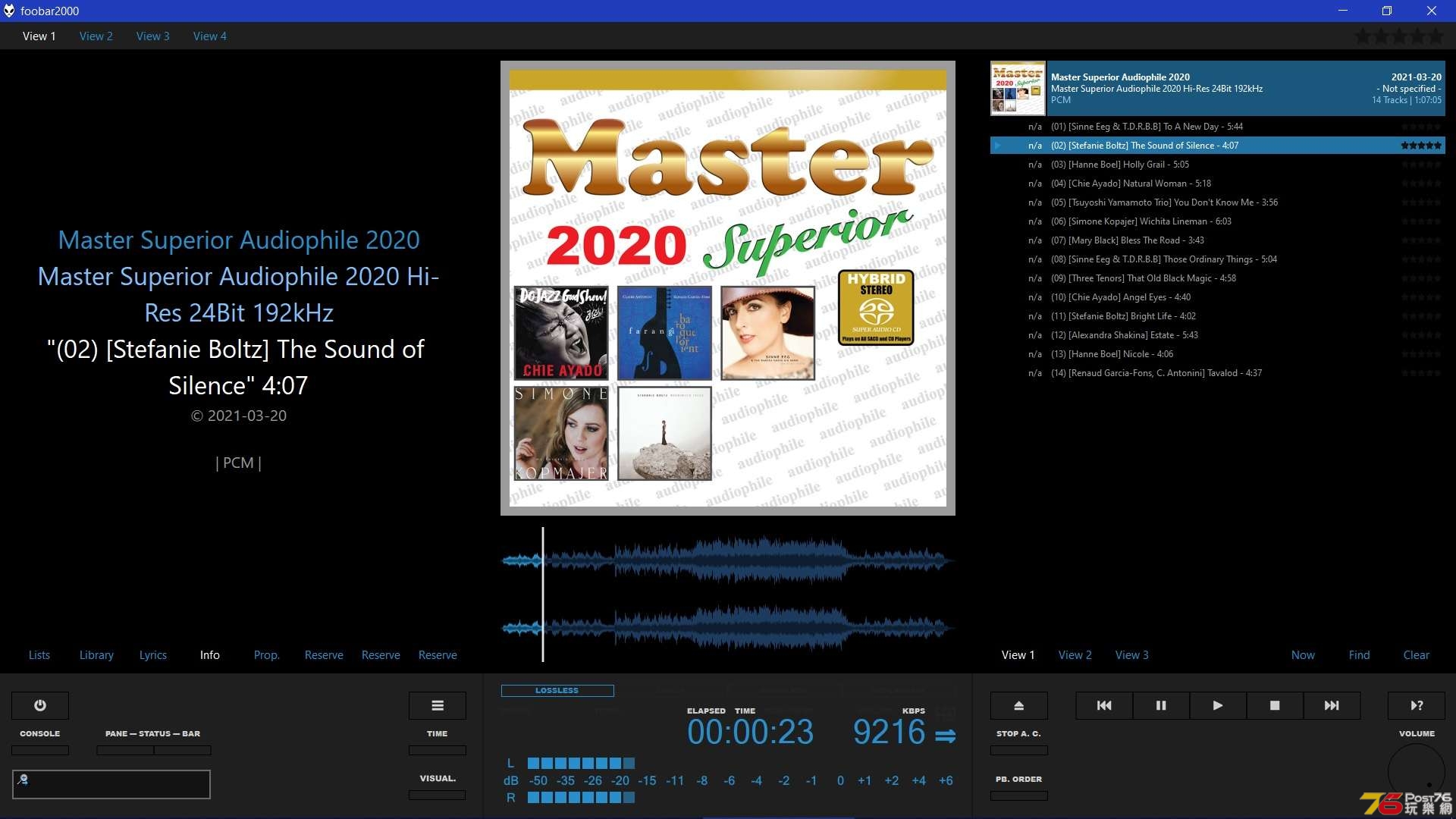This screenshot has width=1456, height=819.
Task: Click the LOSSLESS indicator
Action: coord(557,690)
